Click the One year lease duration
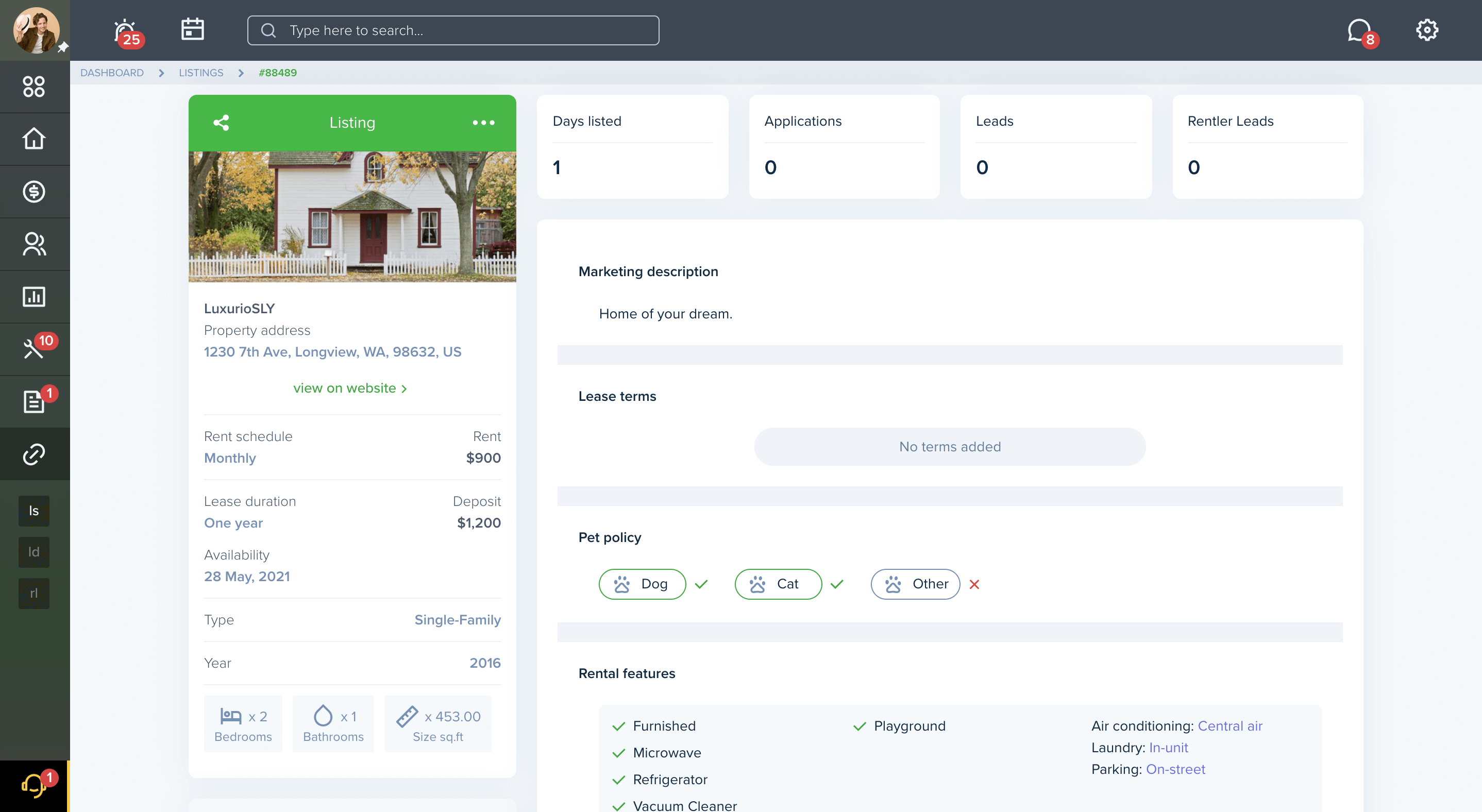 [233, 523]
